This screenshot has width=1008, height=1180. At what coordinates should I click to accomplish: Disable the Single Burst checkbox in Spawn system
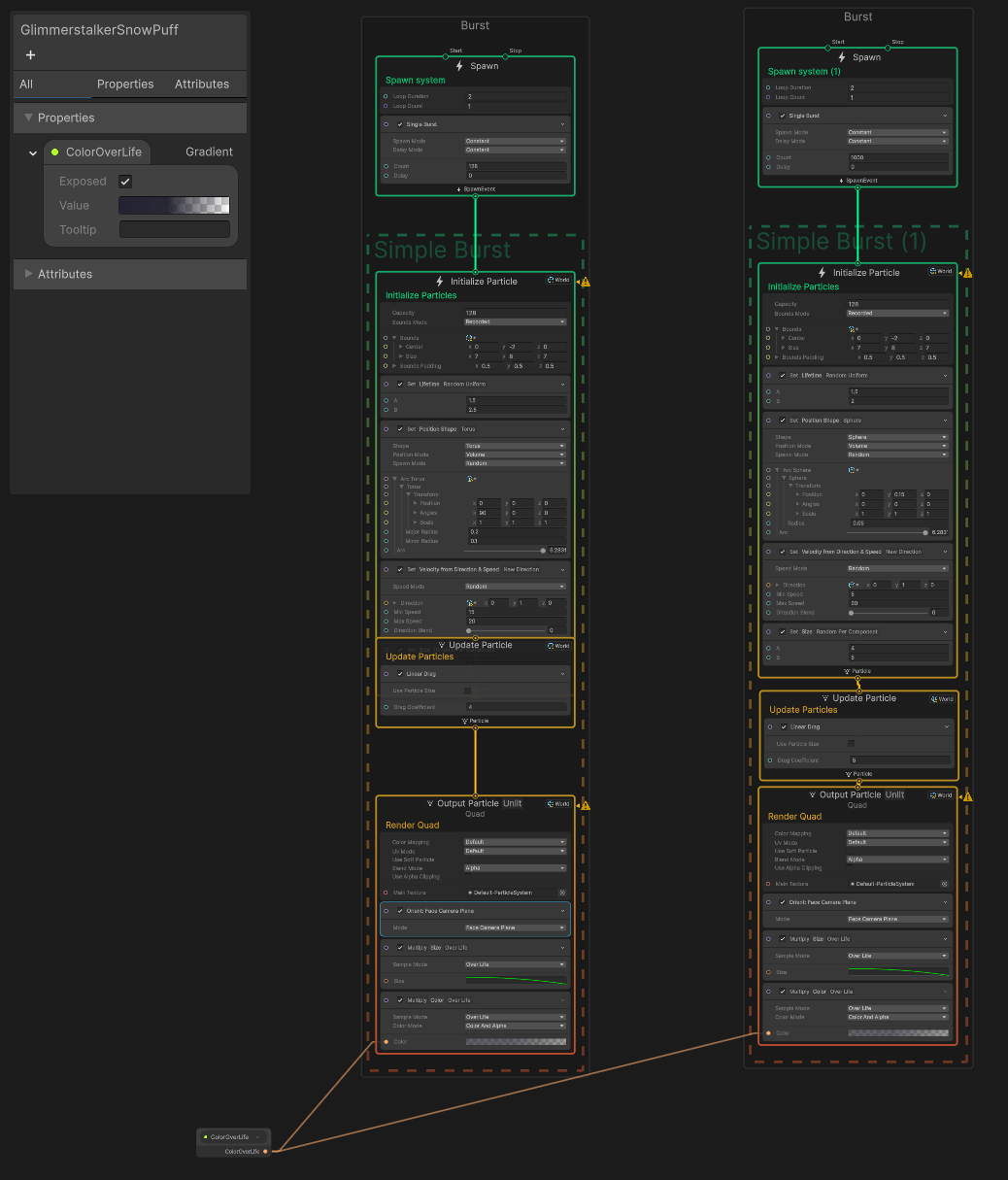click(401, 124)
